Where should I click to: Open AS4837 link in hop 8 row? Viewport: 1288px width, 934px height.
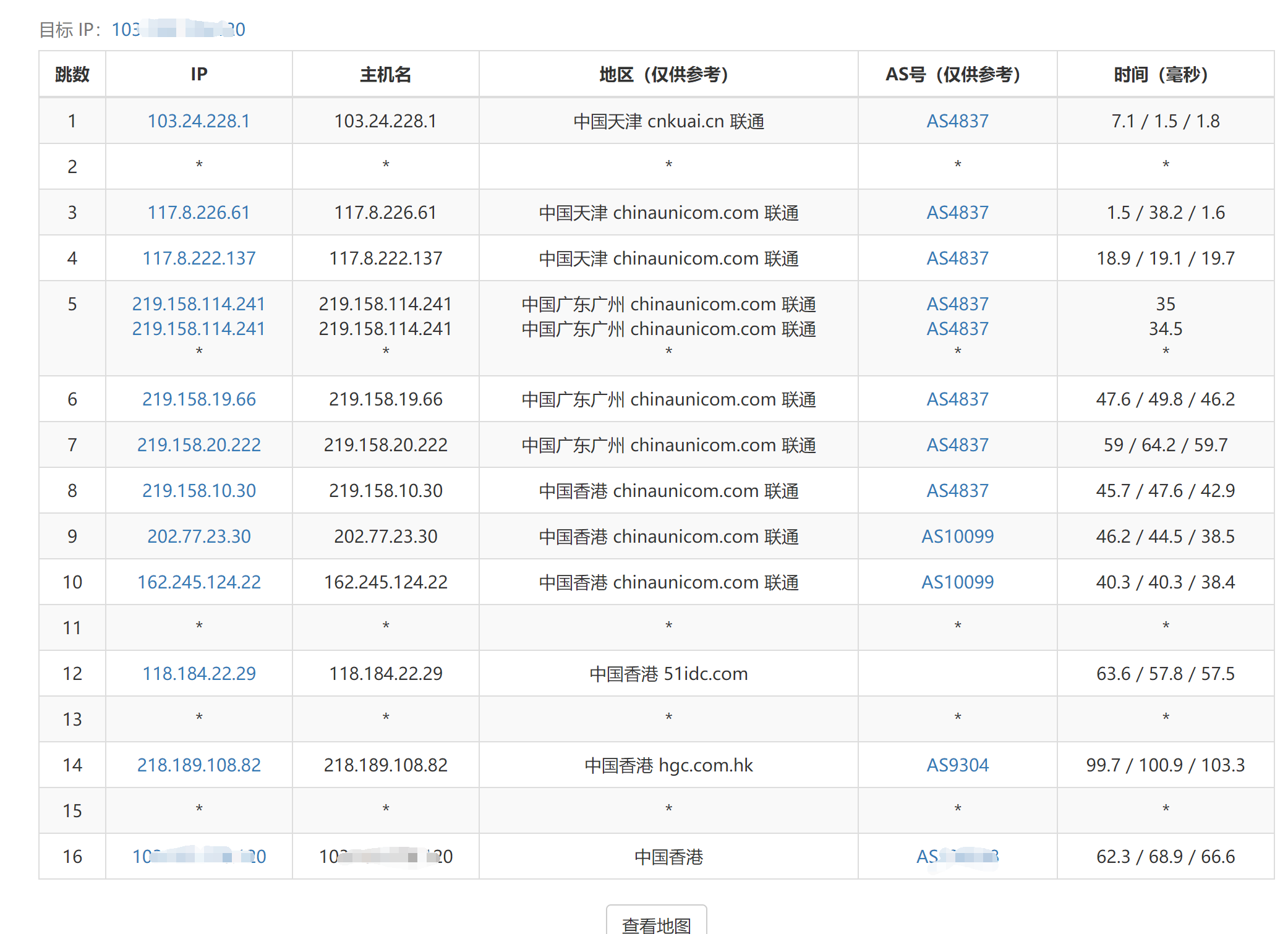[x=957, y=490]
